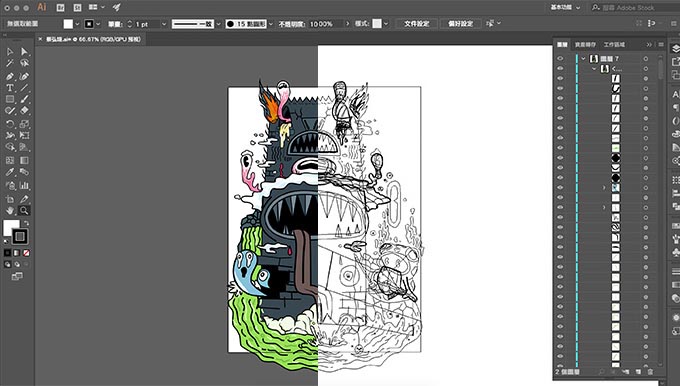
Task: Select the open document tab showing 66.67%
Action: (90, 39)
